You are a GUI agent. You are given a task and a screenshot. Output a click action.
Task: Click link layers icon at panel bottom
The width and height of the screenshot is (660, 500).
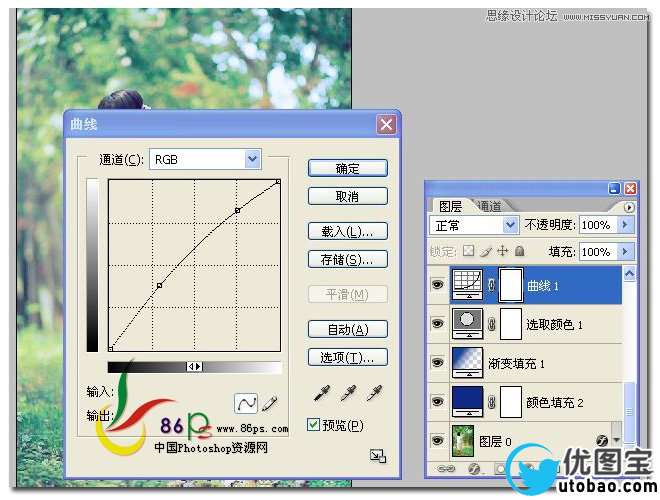446,468
